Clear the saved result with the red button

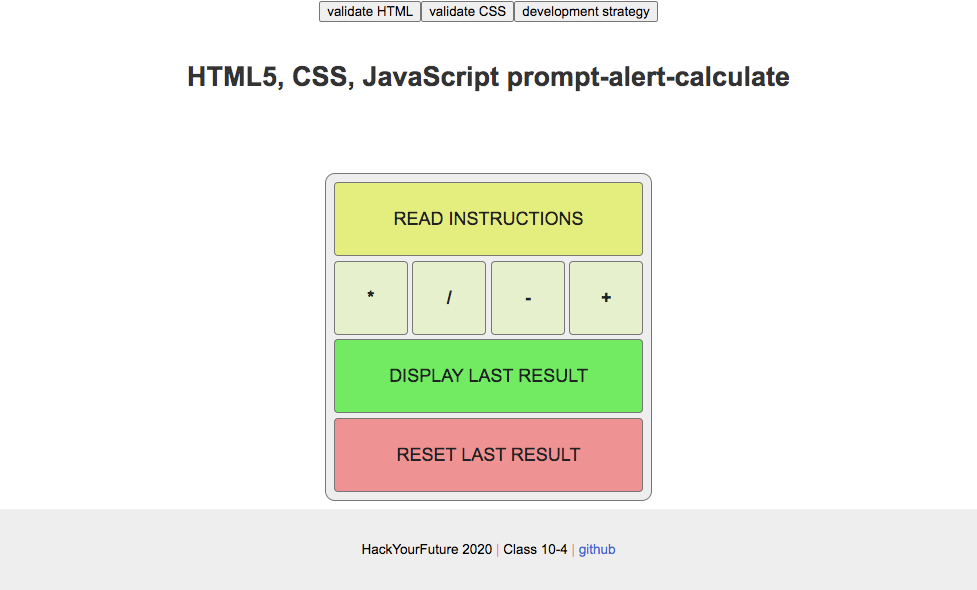[x=488, y=454]
